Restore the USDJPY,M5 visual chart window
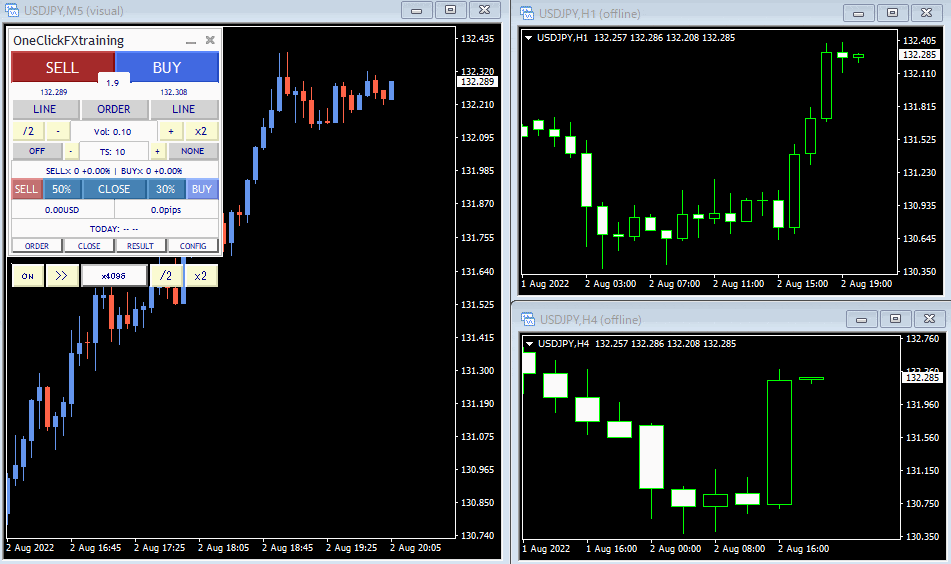Viewport: 951px width, 564px height. coord(451,10)
